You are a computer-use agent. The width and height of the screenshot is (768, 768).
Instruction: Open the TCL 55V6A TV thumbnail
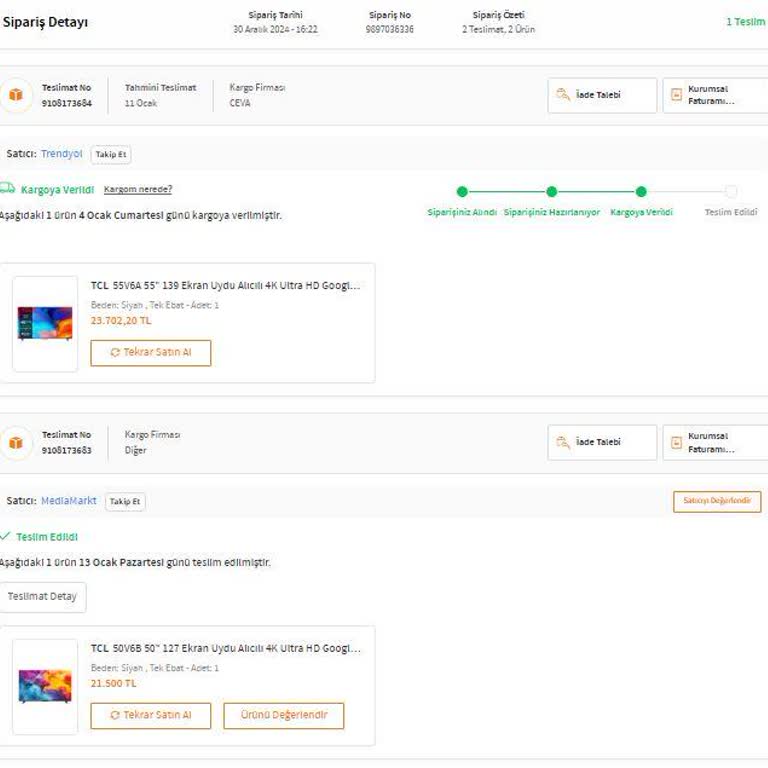pos(45,324)
